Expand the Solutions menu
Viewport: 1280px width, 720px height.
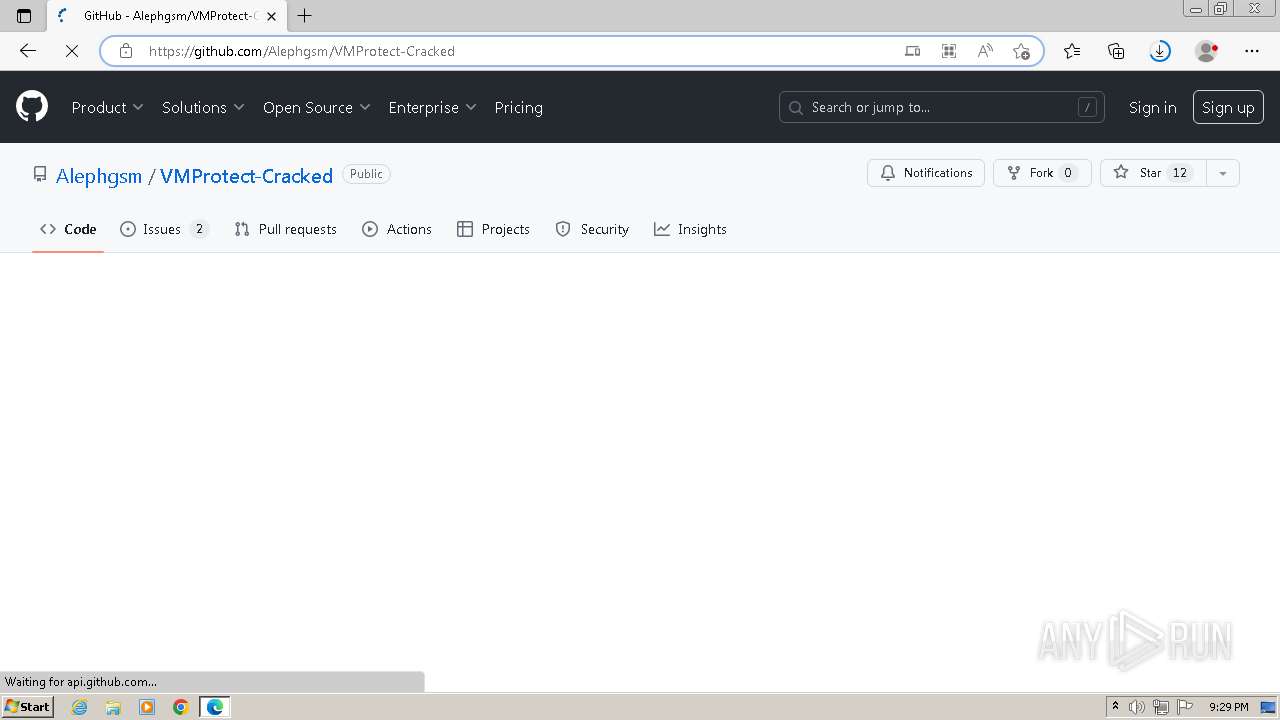[203, 107]
